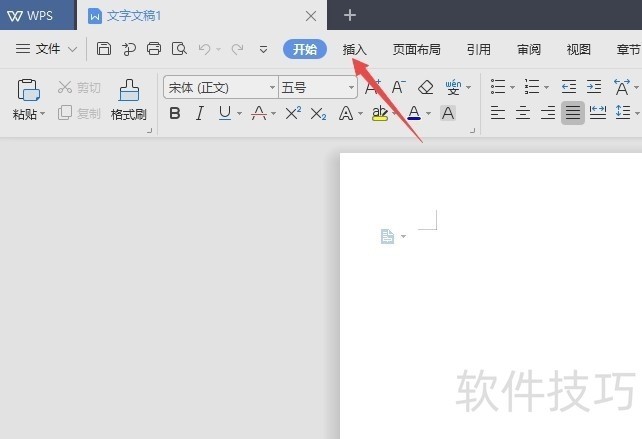The image size is (642, 439).
Task: Expand the numbered list dropdown arrow
Action: [546, 87]
